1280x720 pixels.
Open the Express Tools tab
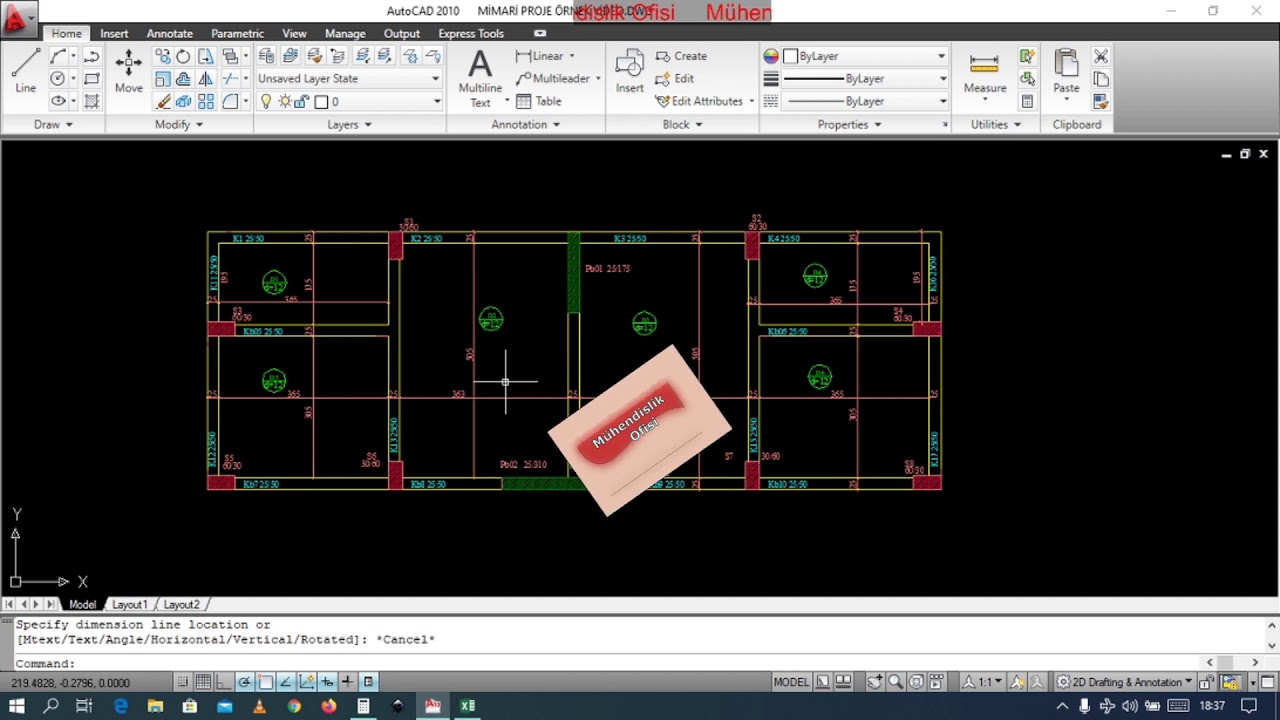click(x=471, y=33)
